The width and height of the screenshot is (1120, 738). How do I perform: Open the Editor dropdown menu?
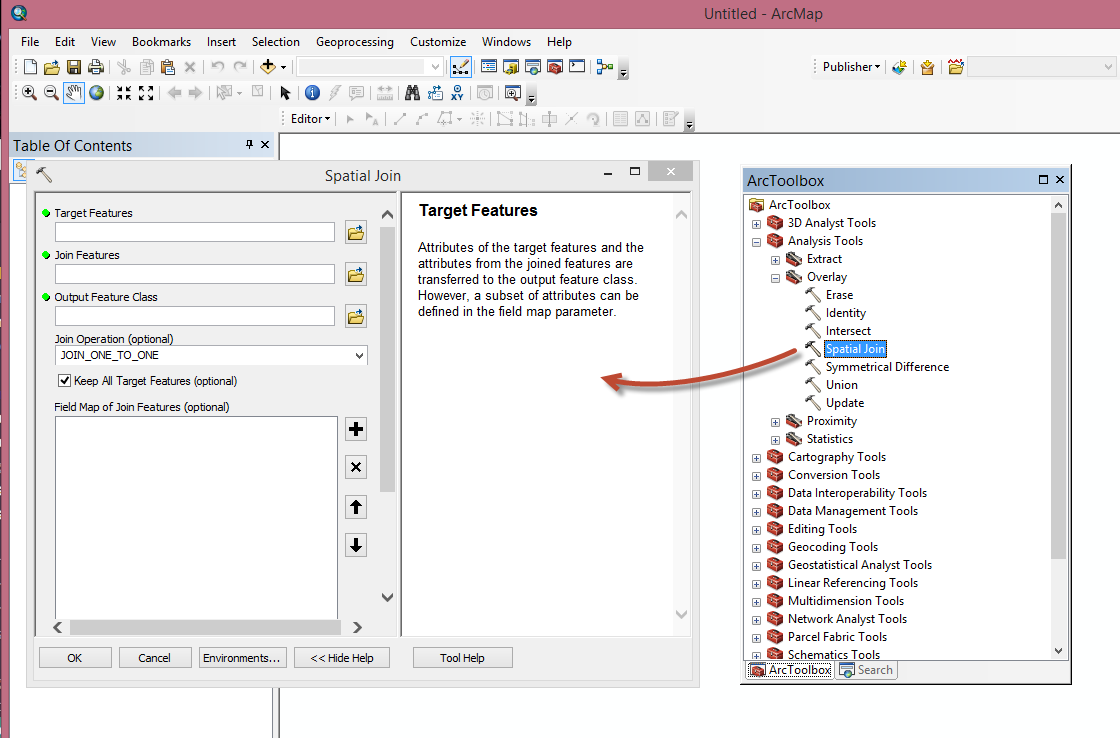(x=311, y=119)
